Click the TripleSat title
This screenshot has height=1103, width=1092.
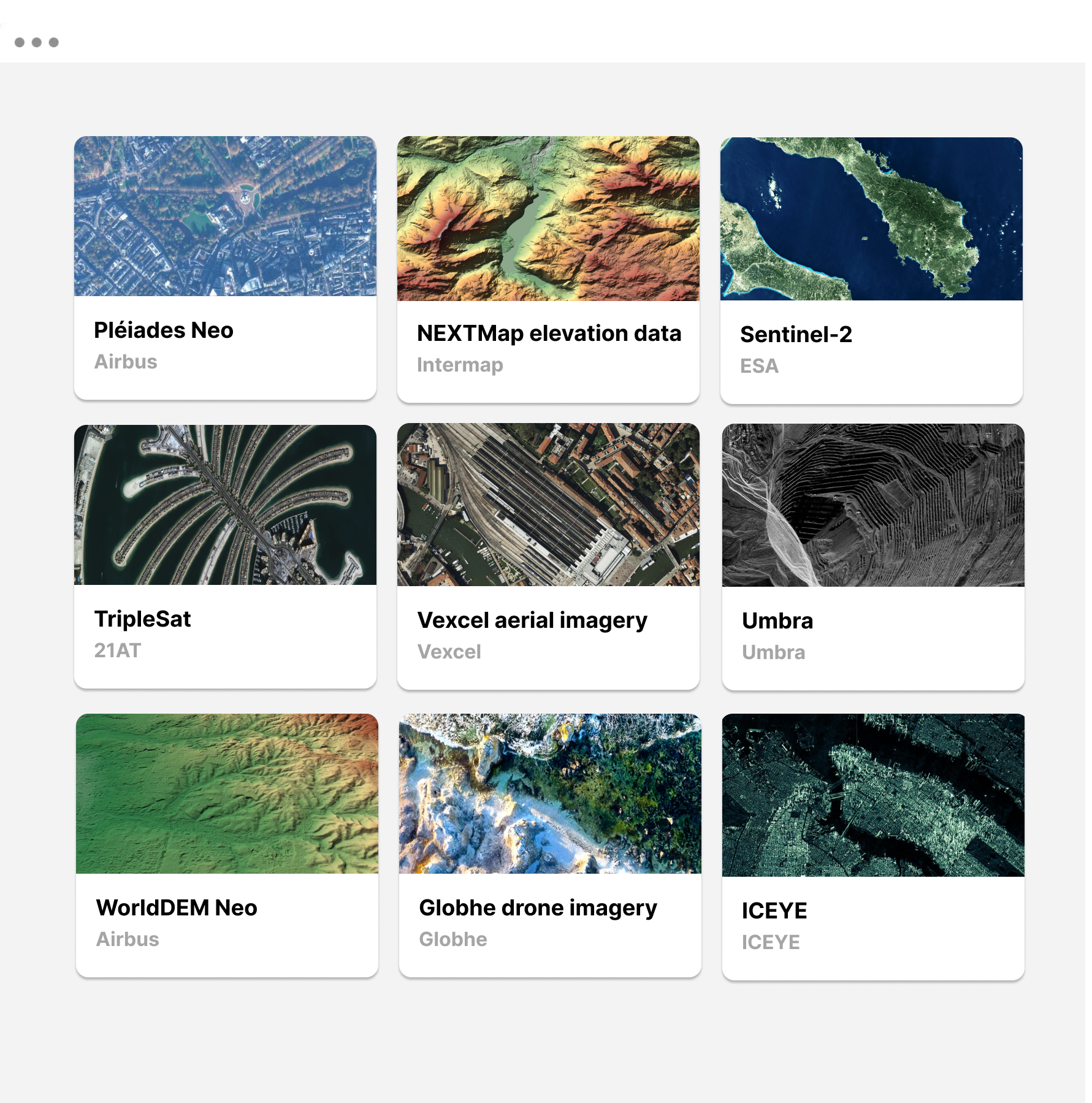coord(143,619)
